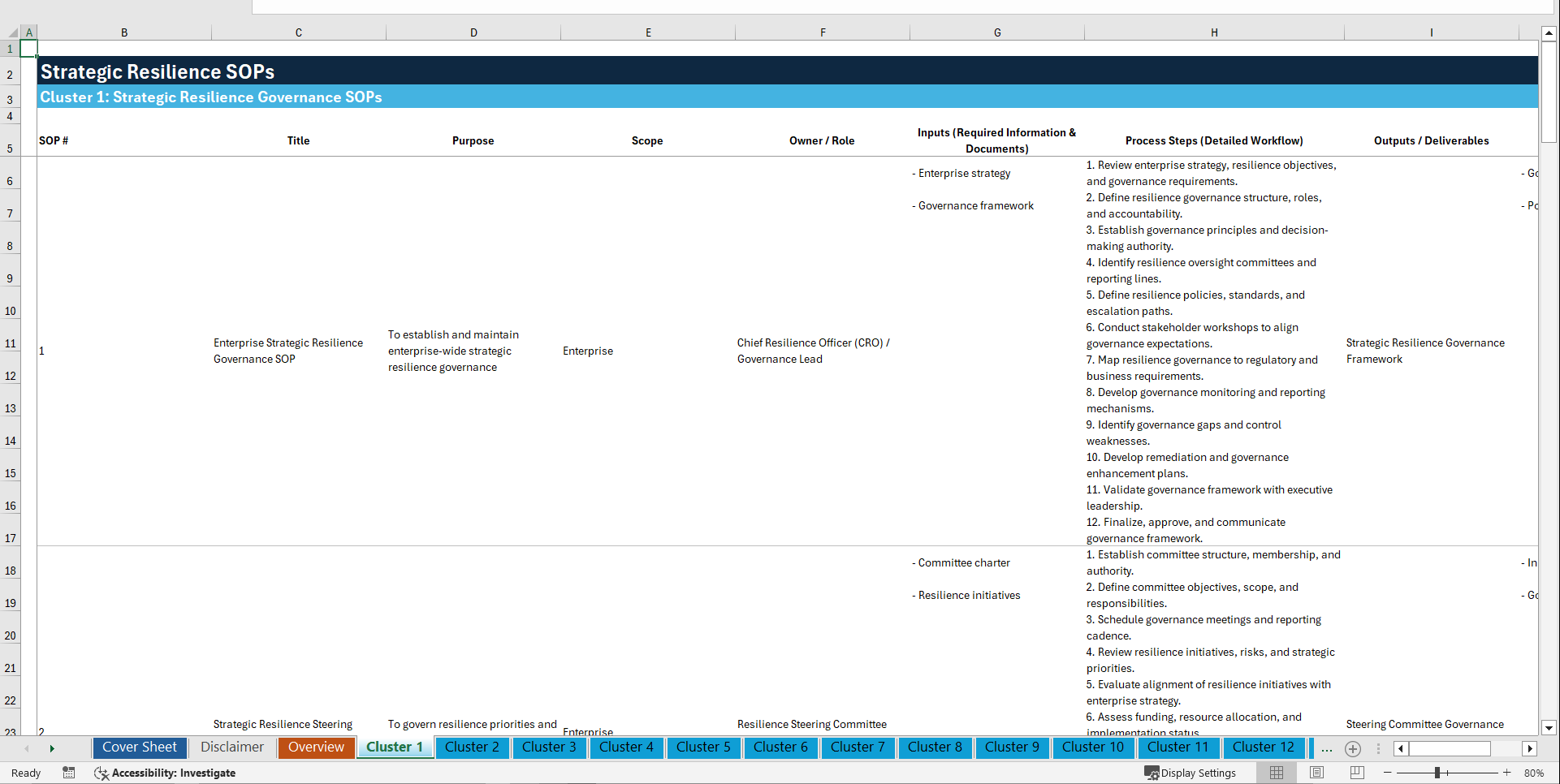Zoom in with the plus button
The width and height of the screenshot is (1560, 784).
pos(1507,773)
